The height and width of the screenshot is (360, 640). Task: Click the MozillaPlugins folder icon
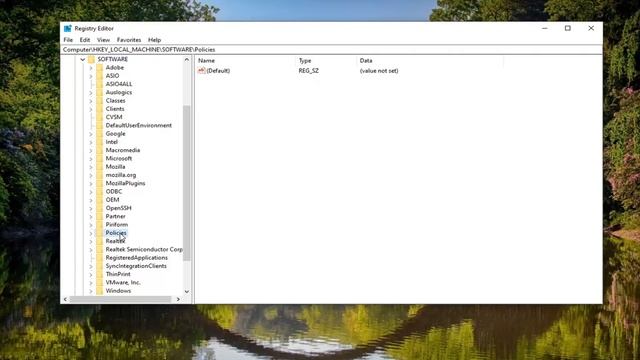tap(100, 183)
